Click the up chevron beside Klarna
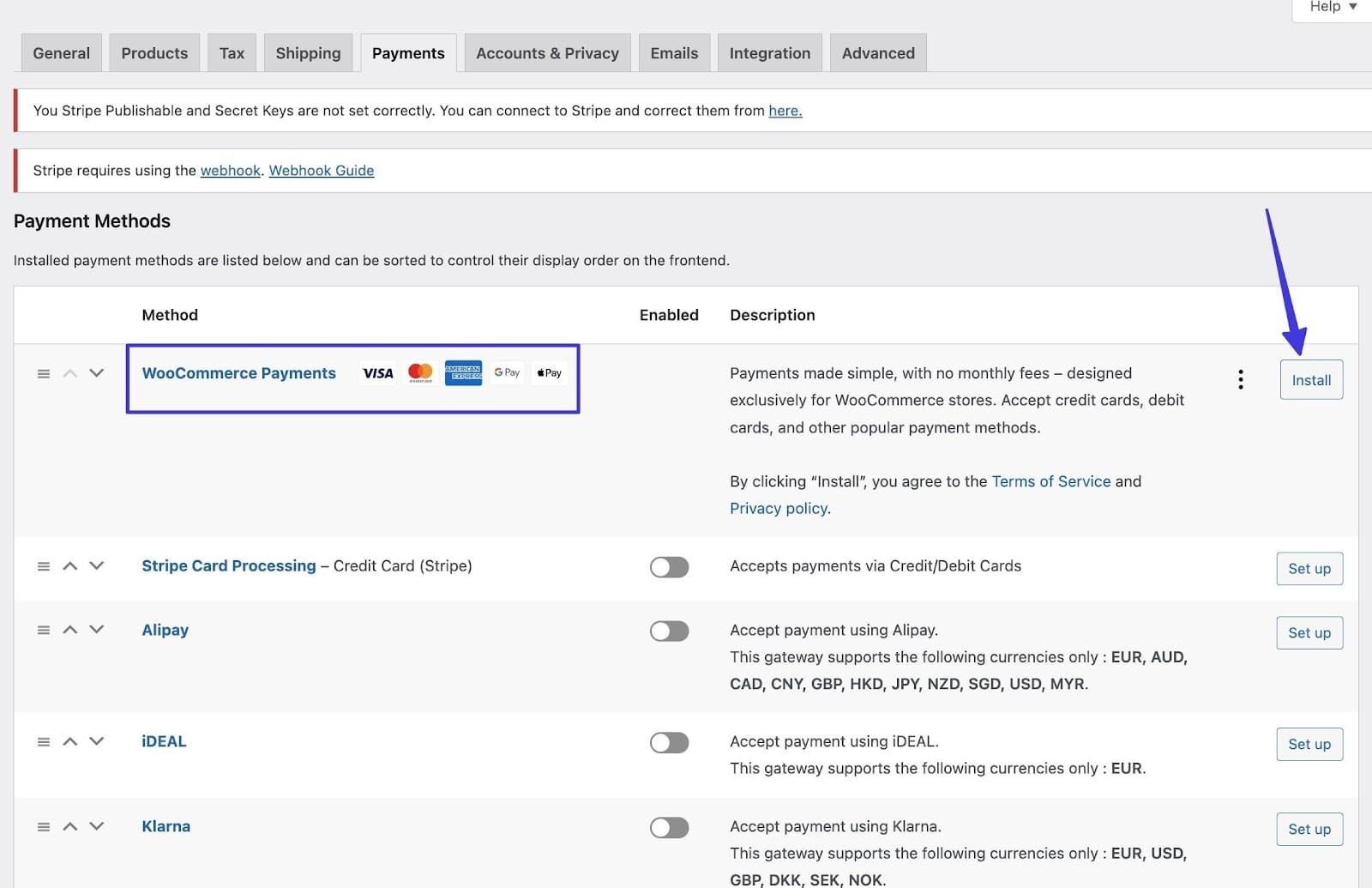 pos(69,826)
